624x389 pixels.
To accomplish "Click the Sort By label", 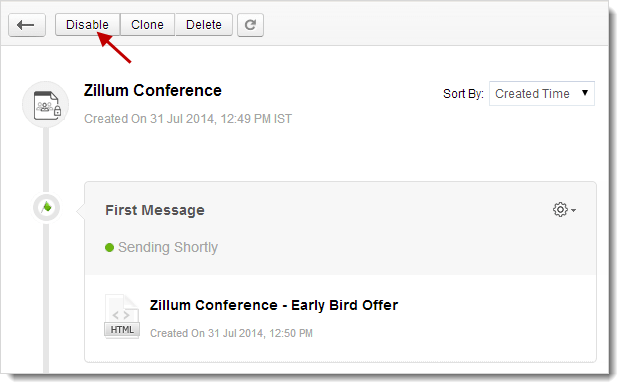I will tap(463, 94).
